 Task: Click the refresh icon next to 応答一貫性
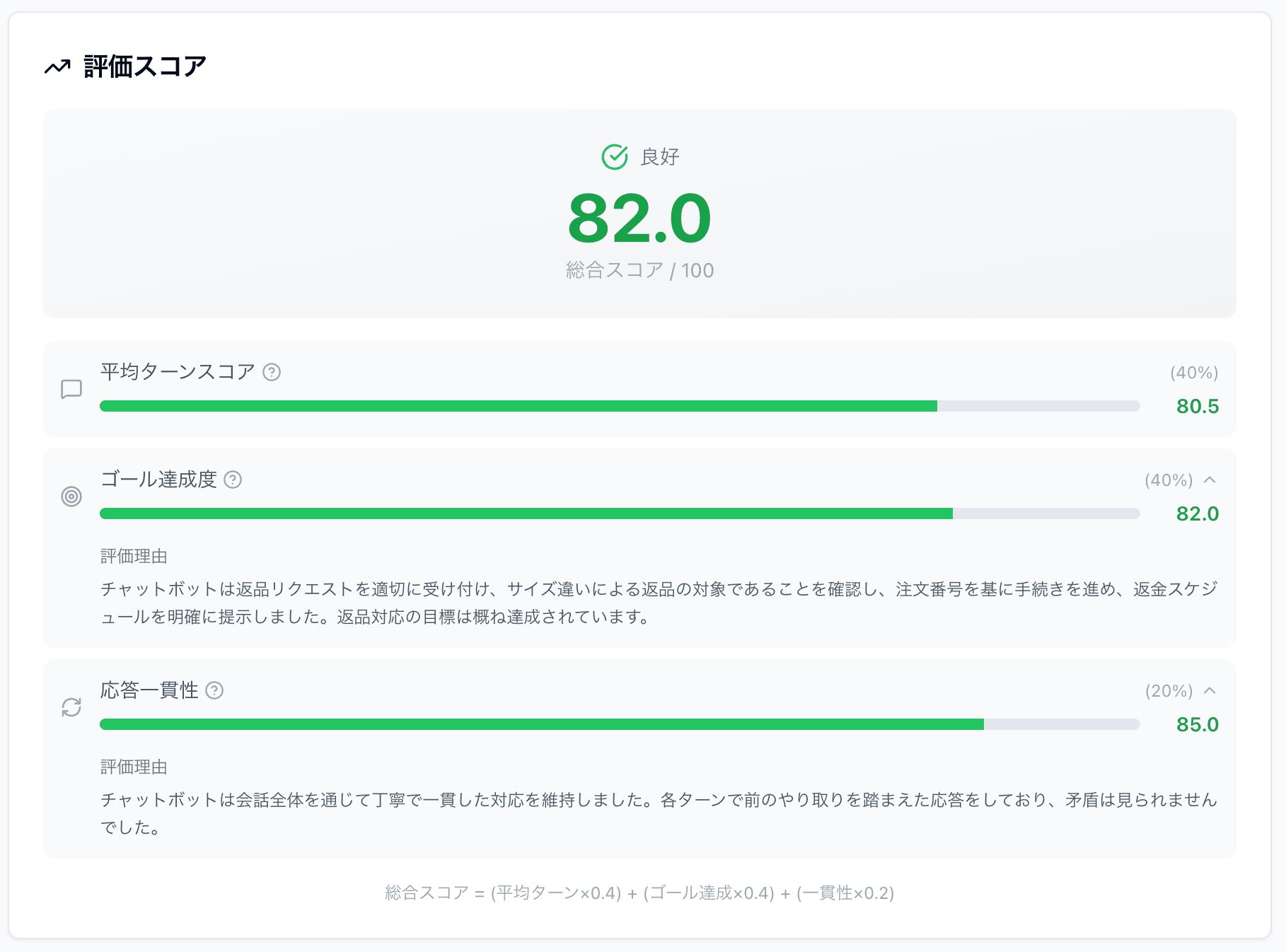coord(71,707)
